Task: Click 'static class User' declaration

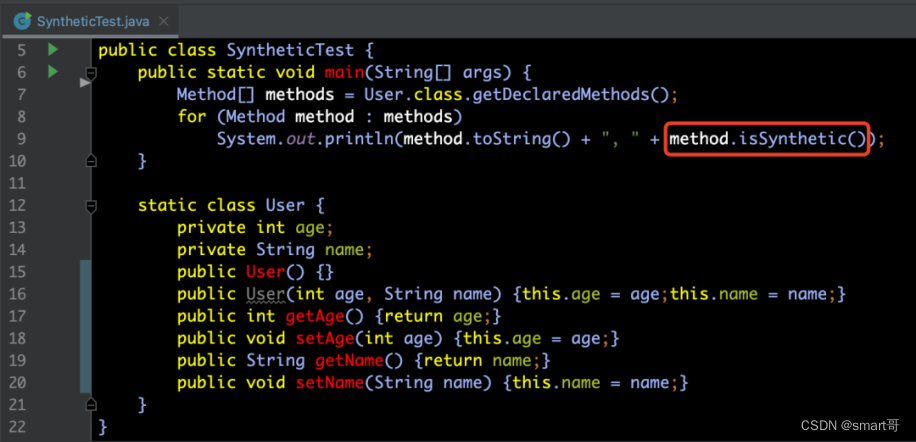Action: (221, 206)
